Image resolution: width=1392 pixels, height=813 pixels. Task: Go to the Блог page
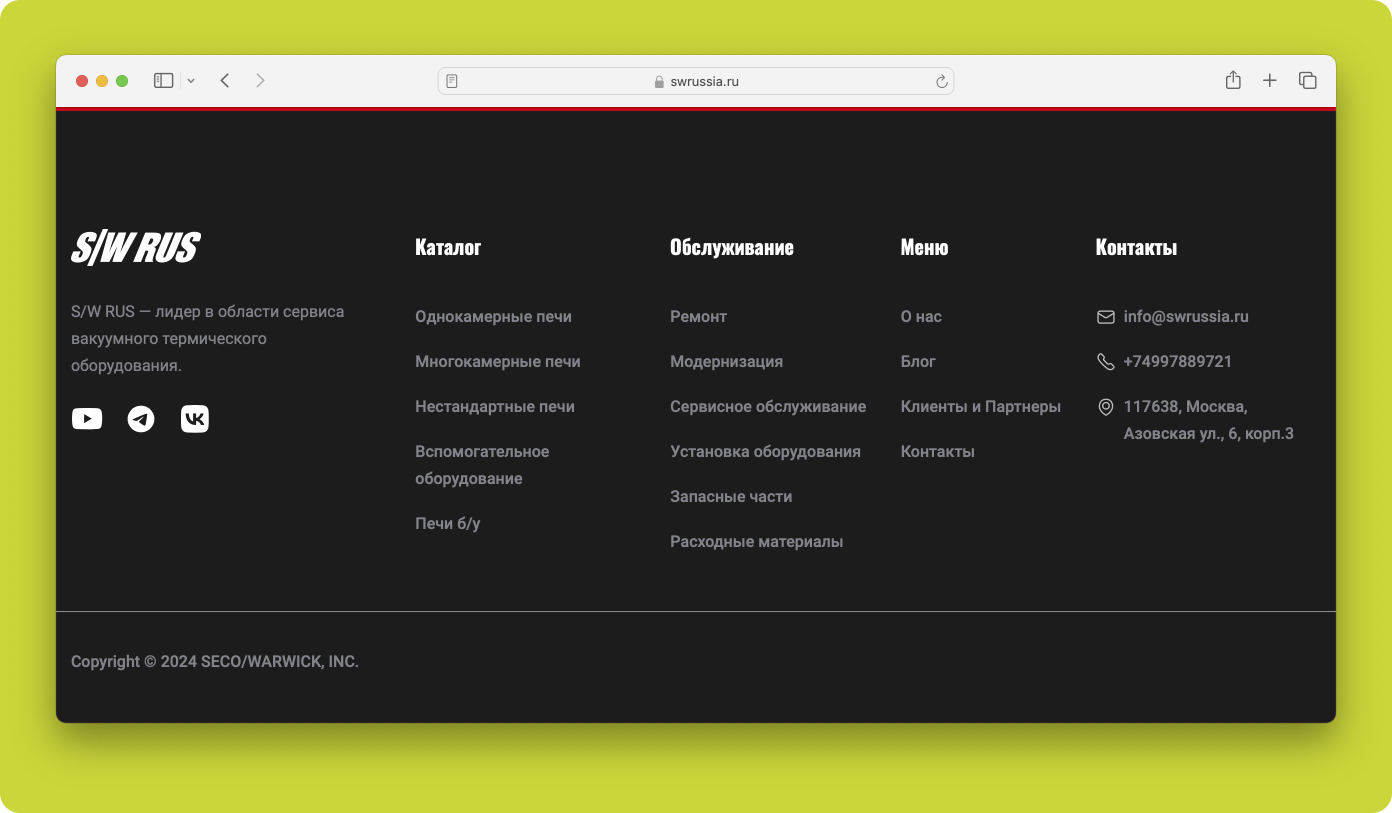coord(918,362)
